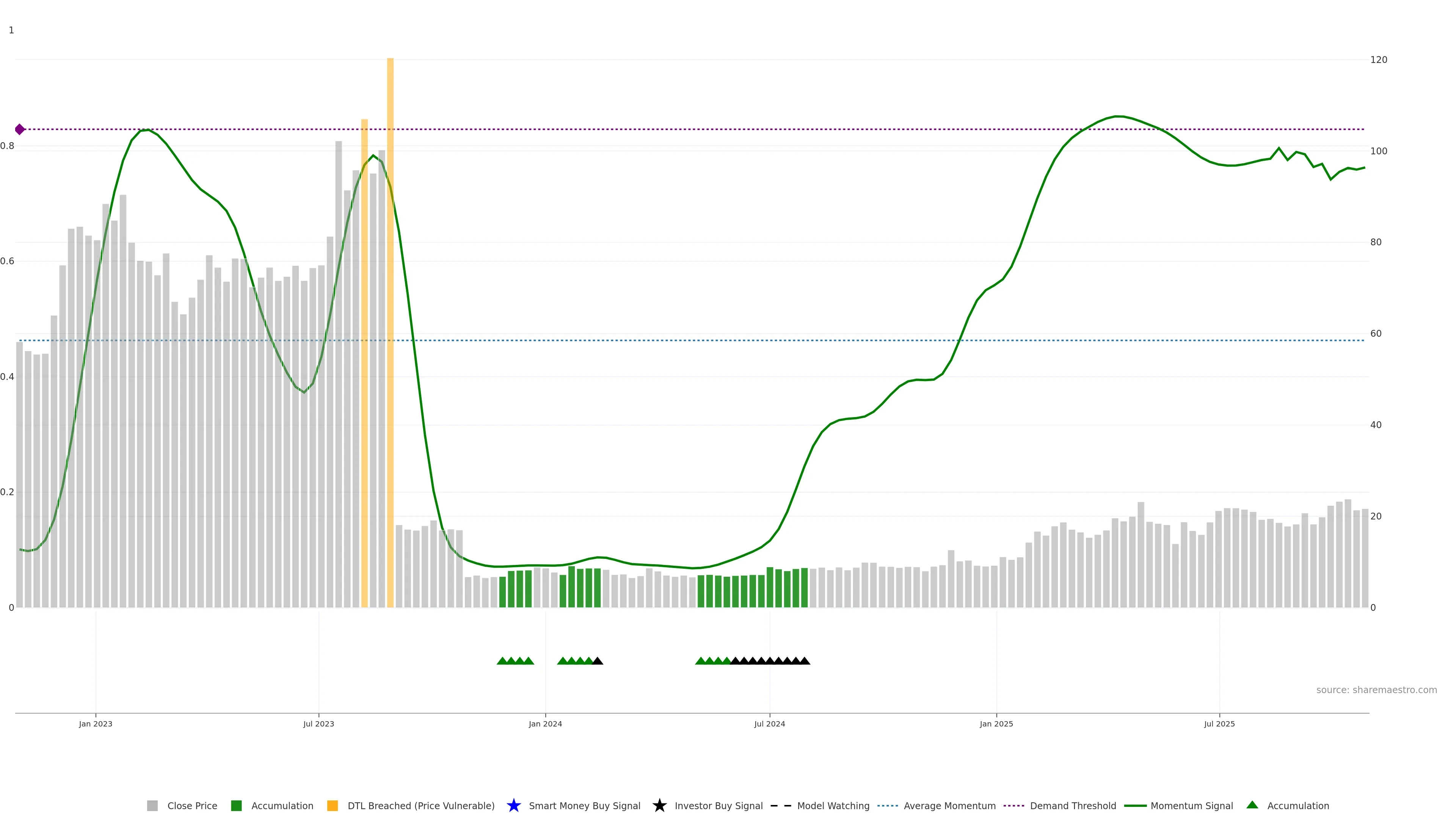Click the dotted blue Average Momentum legend symbol
1456x819 pixels.
pyautogui.click(x=887, y=805)
